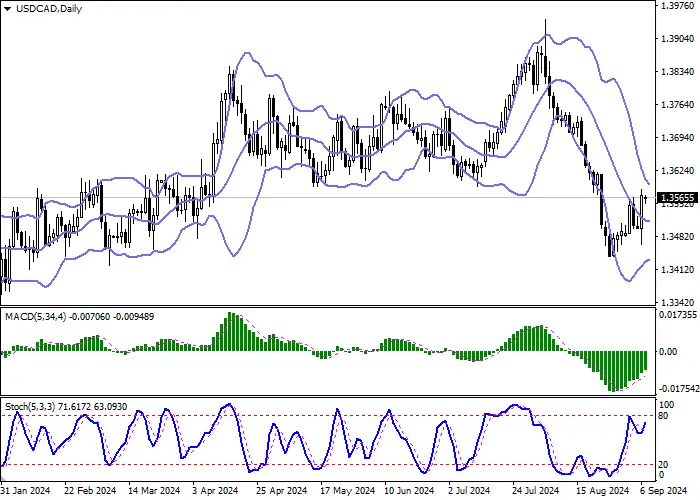The image size is (700, 500).
Task: Click the 14 Mar 2024 date label
Action: pos(154,490)
